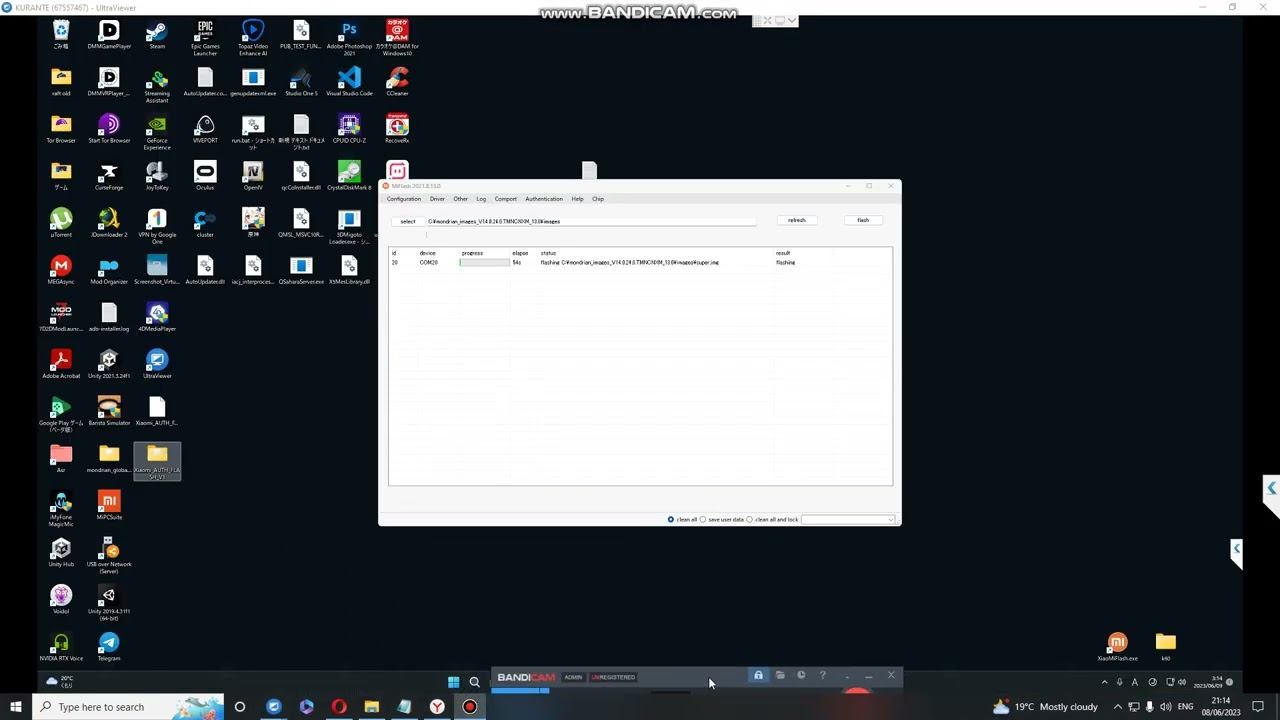This screenshot has width=1280, height=720.
Task: Click the JoyToKey desktop icon
Action: click(x=157, y=176)
